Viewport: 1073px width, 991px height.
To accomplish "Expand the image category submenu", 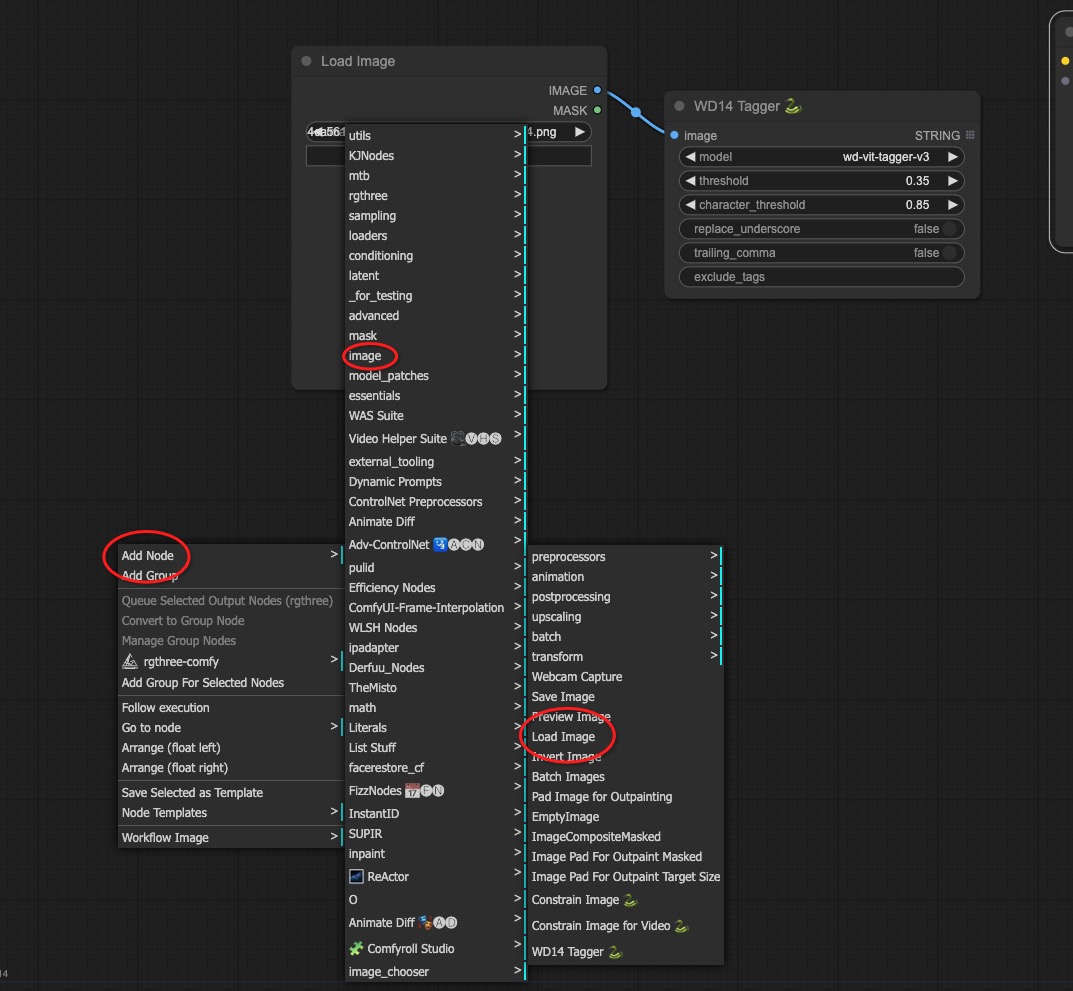I will [365, 356].
